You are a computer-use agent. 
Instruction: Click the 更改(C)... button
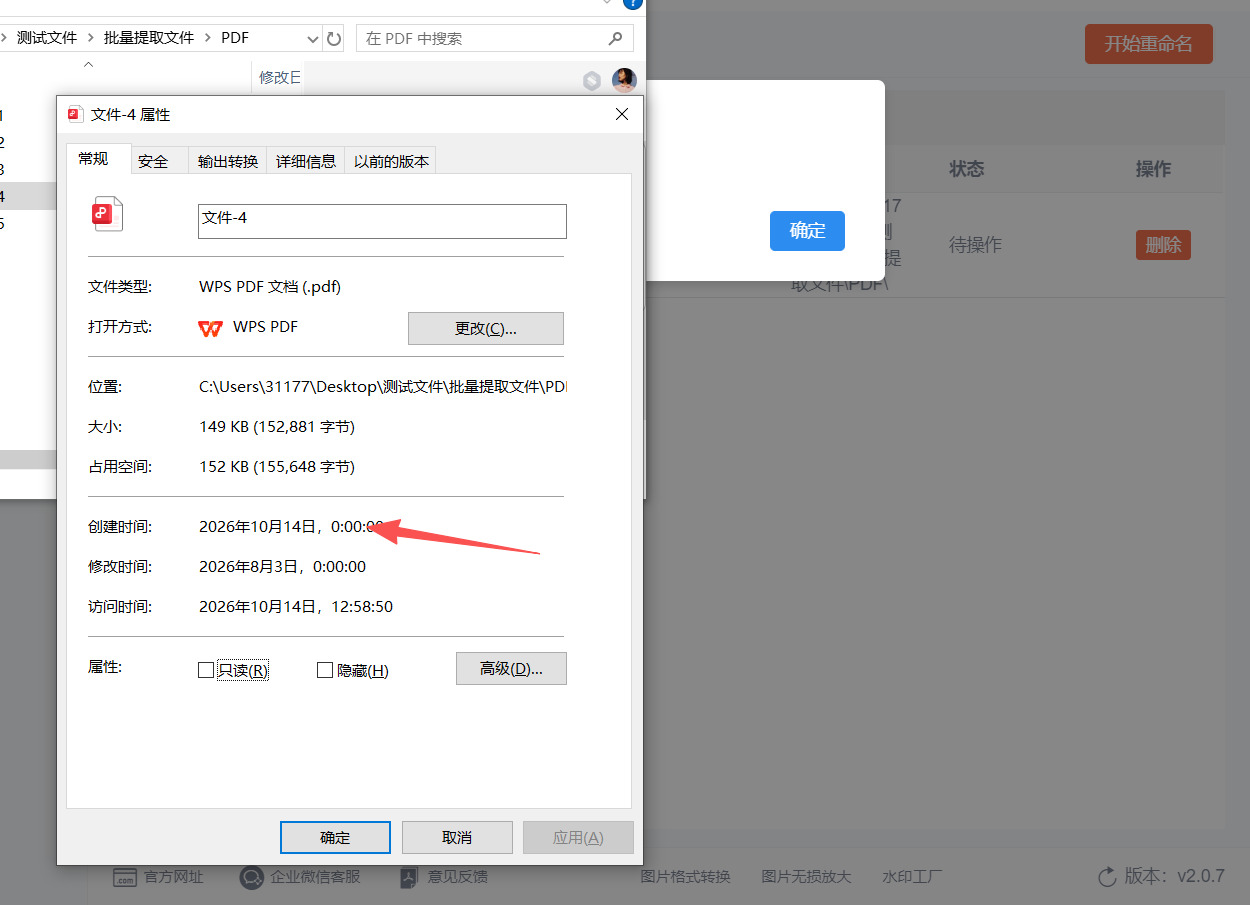pyautogui.click(x=486, y=329)
